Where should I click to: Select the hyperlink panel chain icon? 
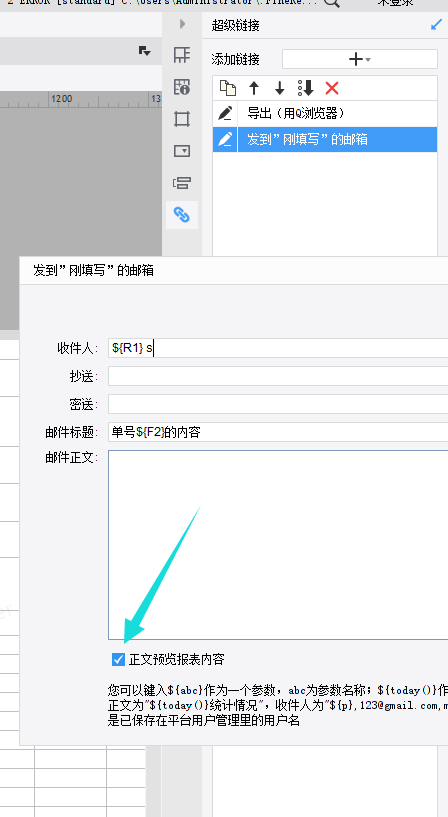tap(182, 215)
